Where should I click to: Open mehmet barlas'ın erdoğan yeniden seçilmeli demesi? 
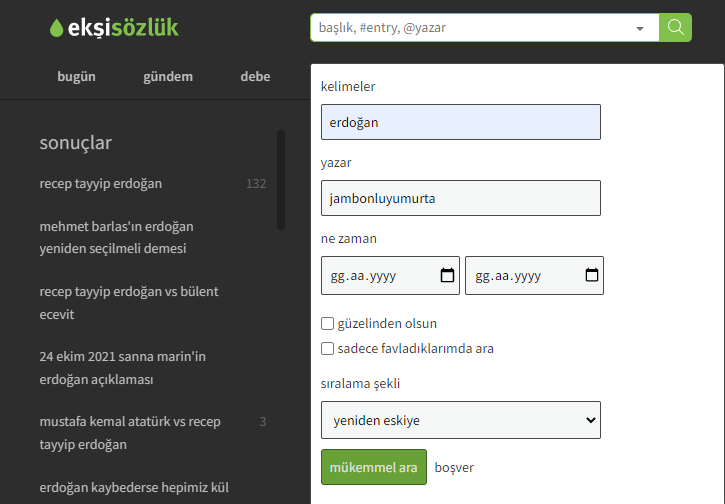[117, 237]
